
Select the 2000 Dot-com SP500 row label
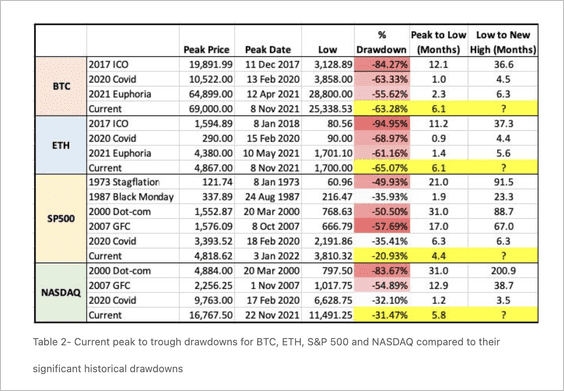pyautogui.click(x=120, y=212)
